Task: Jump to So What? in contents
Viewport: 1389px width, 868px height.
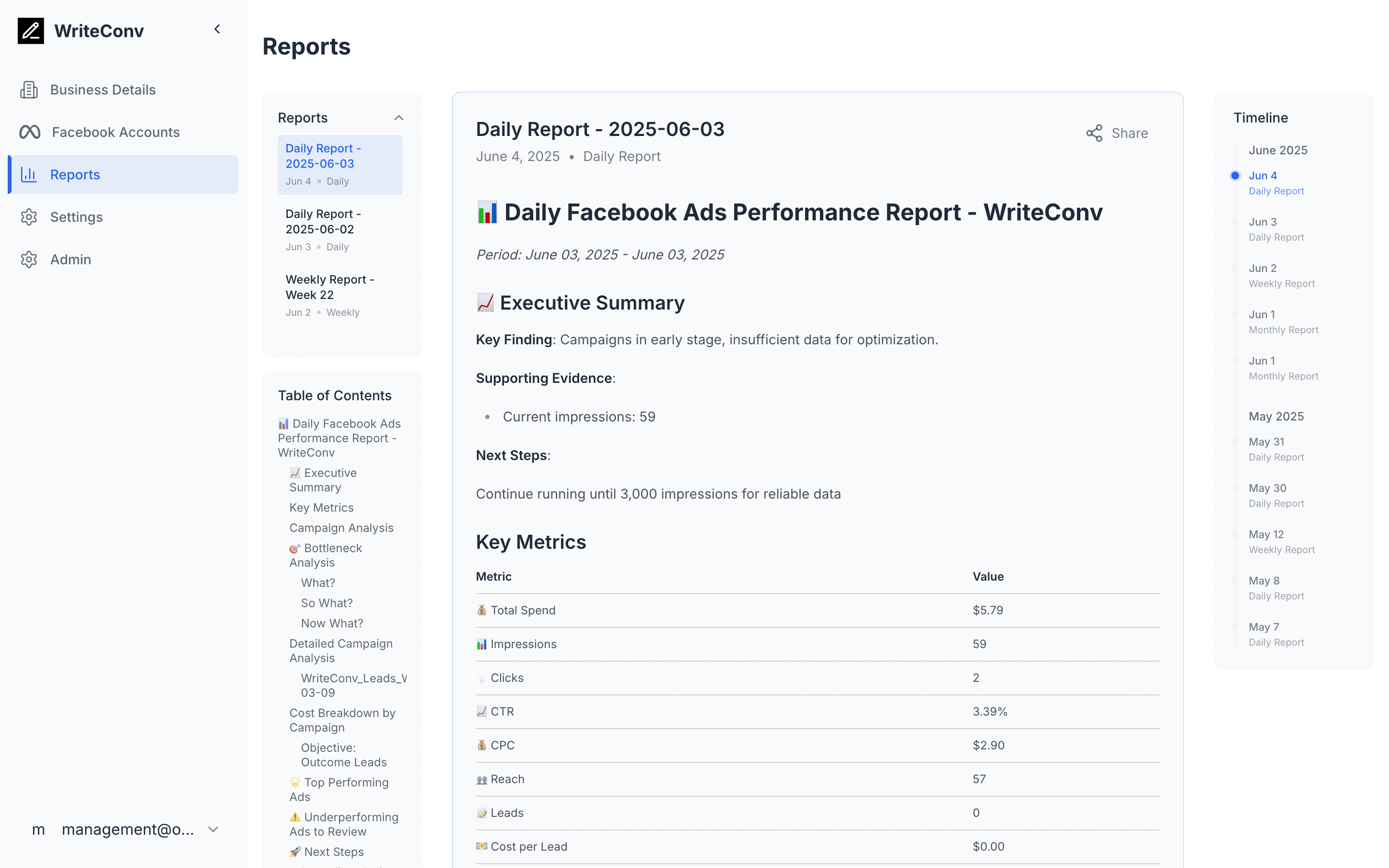Action: tap(327, 603)
